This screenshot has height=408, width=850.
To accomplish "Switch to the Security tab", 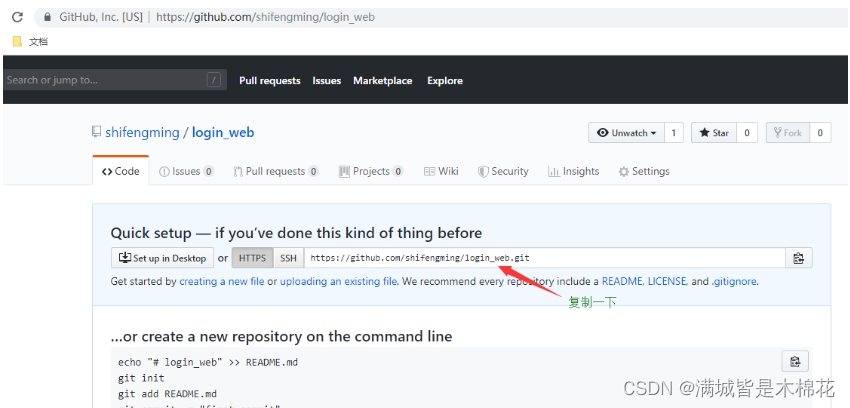I will pos(503,171).
